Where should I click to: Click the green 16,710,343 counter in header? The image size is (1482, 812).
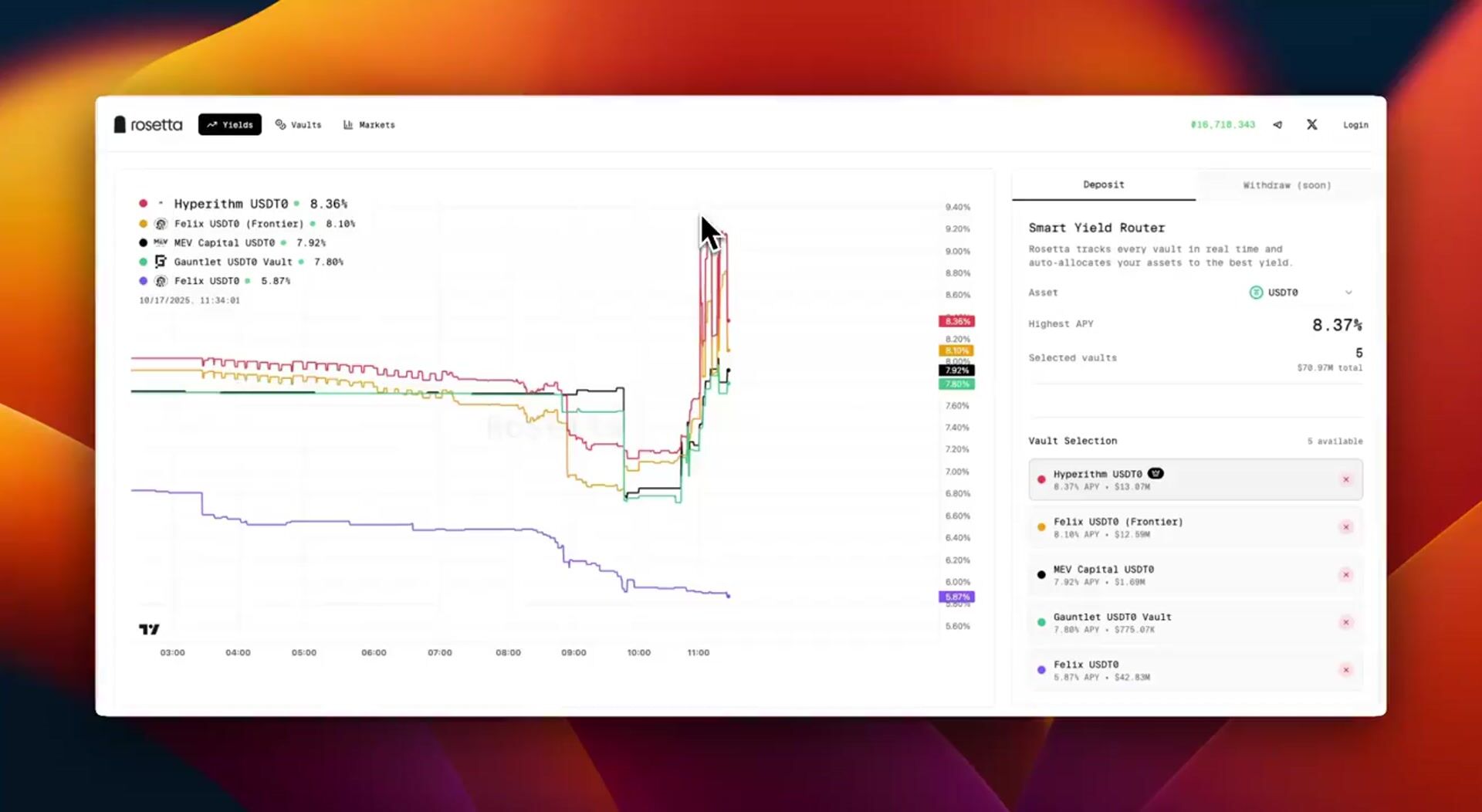(x=1223, y=124)
